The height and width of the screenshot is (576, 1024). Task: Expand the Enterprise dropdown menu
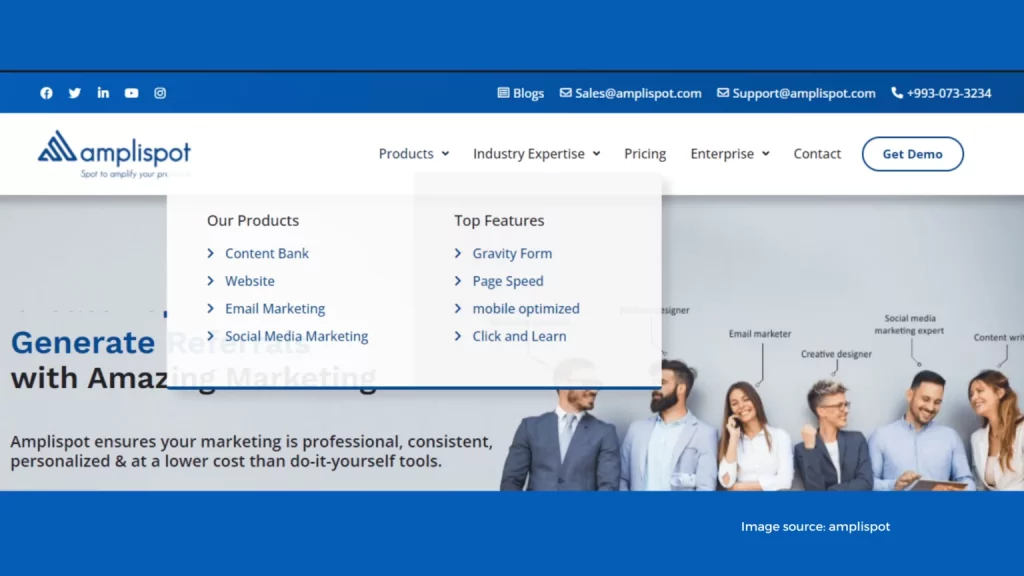730,153
